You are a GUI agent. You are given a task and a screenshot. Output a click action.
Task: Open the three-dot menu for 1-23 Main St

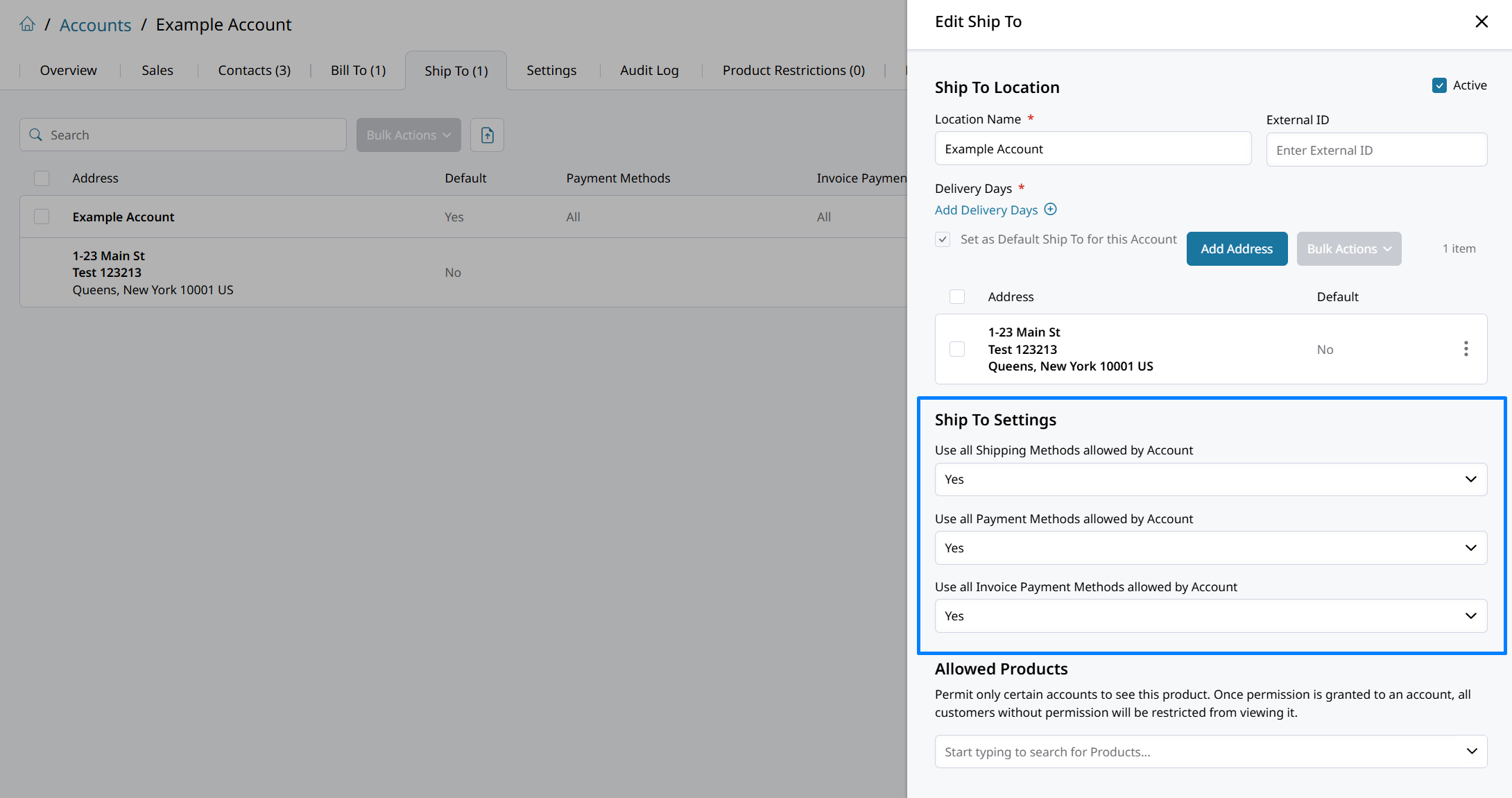point(1466,348)
